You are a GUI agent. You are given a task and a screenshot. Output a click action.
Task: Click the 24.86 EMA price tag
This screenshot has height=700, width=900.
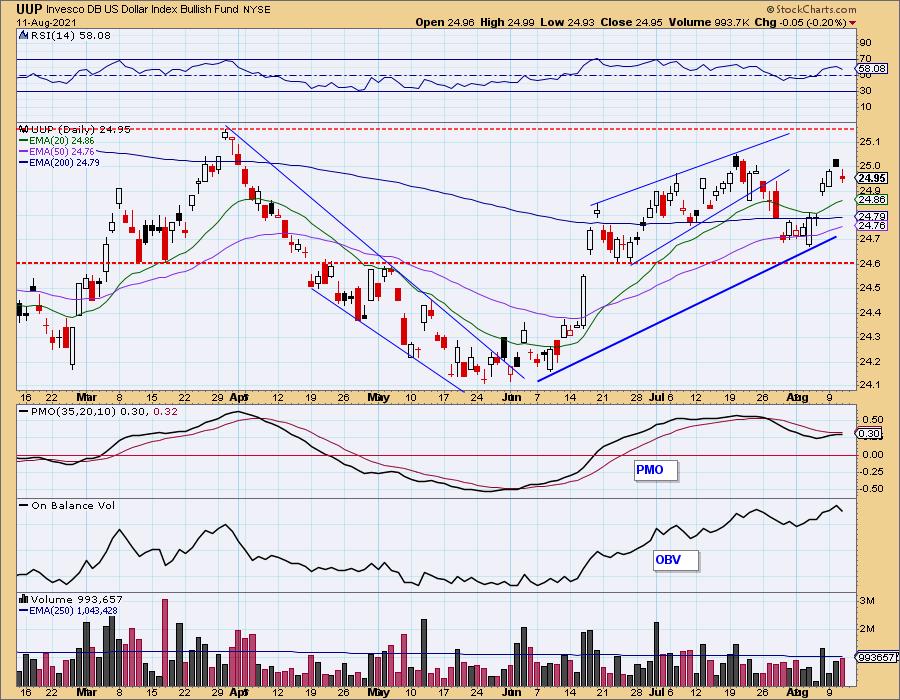[872, 200]
